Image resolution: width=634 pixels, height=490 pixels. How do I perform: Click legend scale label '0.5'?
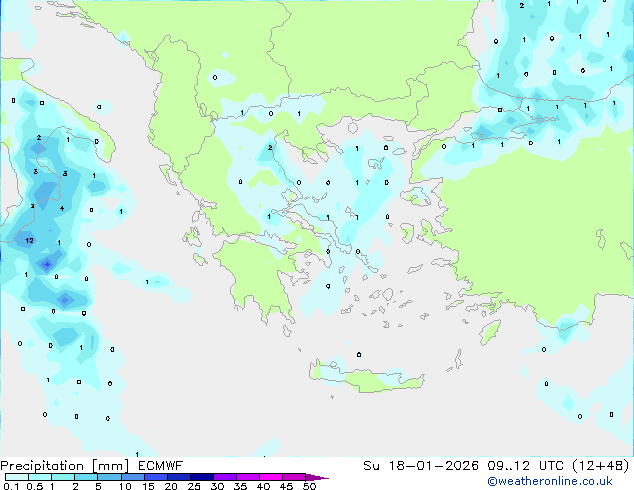click(x=35, y=486)
